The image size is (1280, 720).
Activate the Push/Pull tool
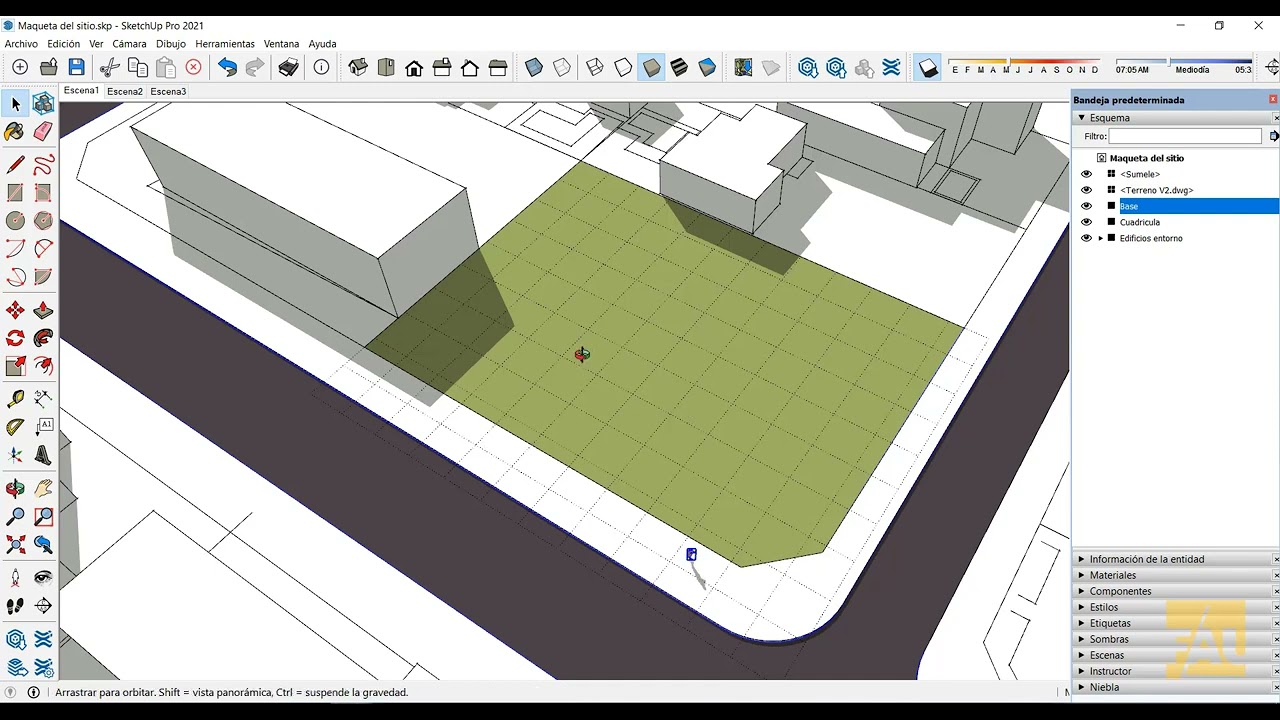(43, 311)
